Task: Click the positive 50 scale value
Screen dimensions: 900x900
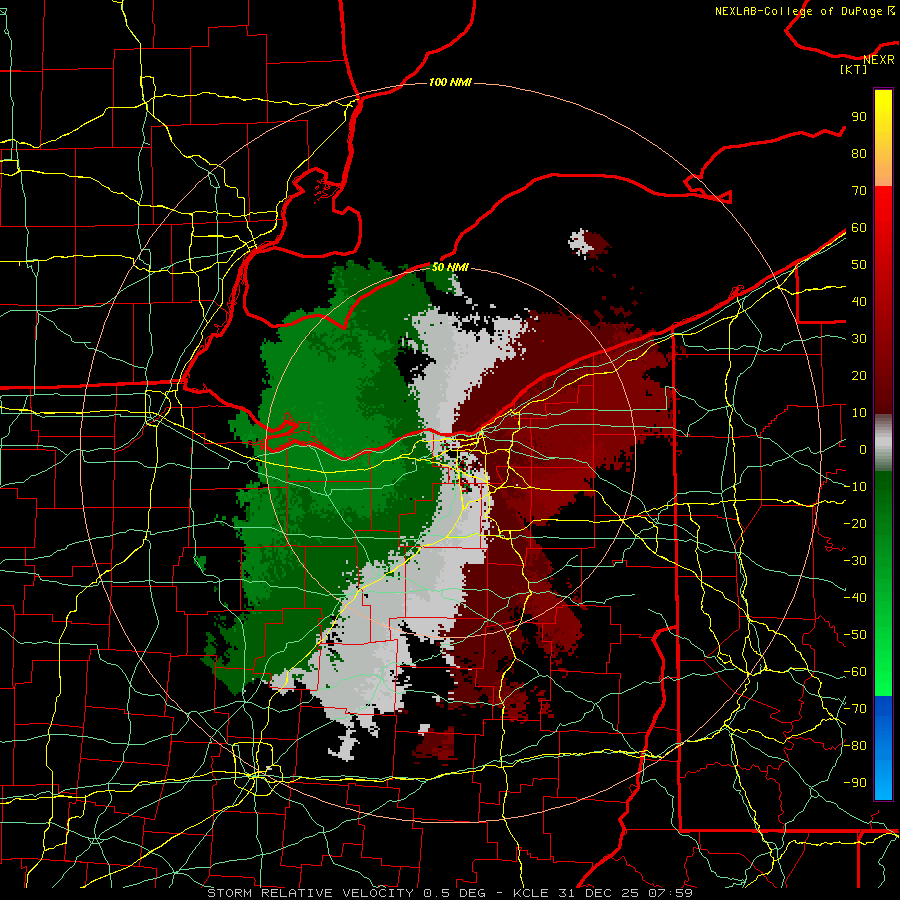Action: point(859,265)
